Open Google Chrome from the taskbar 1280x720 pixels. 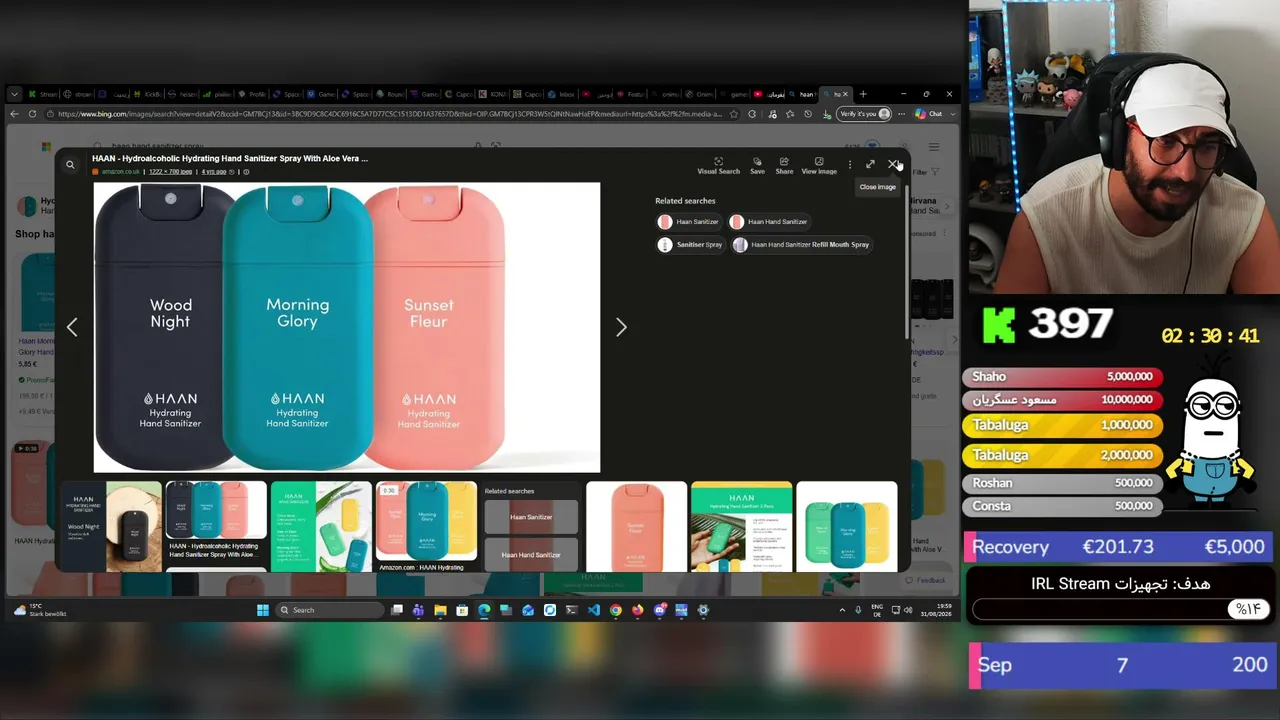click(x=616, y=610)
